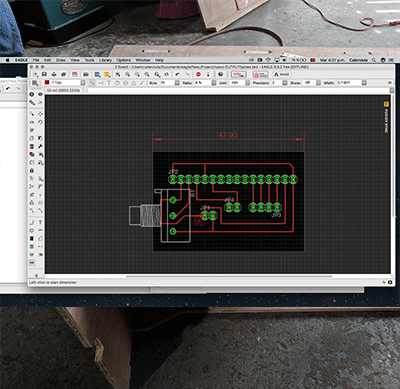Open the Display layers tool
This screenshot has width=400, height=389.
click(32, 103)
